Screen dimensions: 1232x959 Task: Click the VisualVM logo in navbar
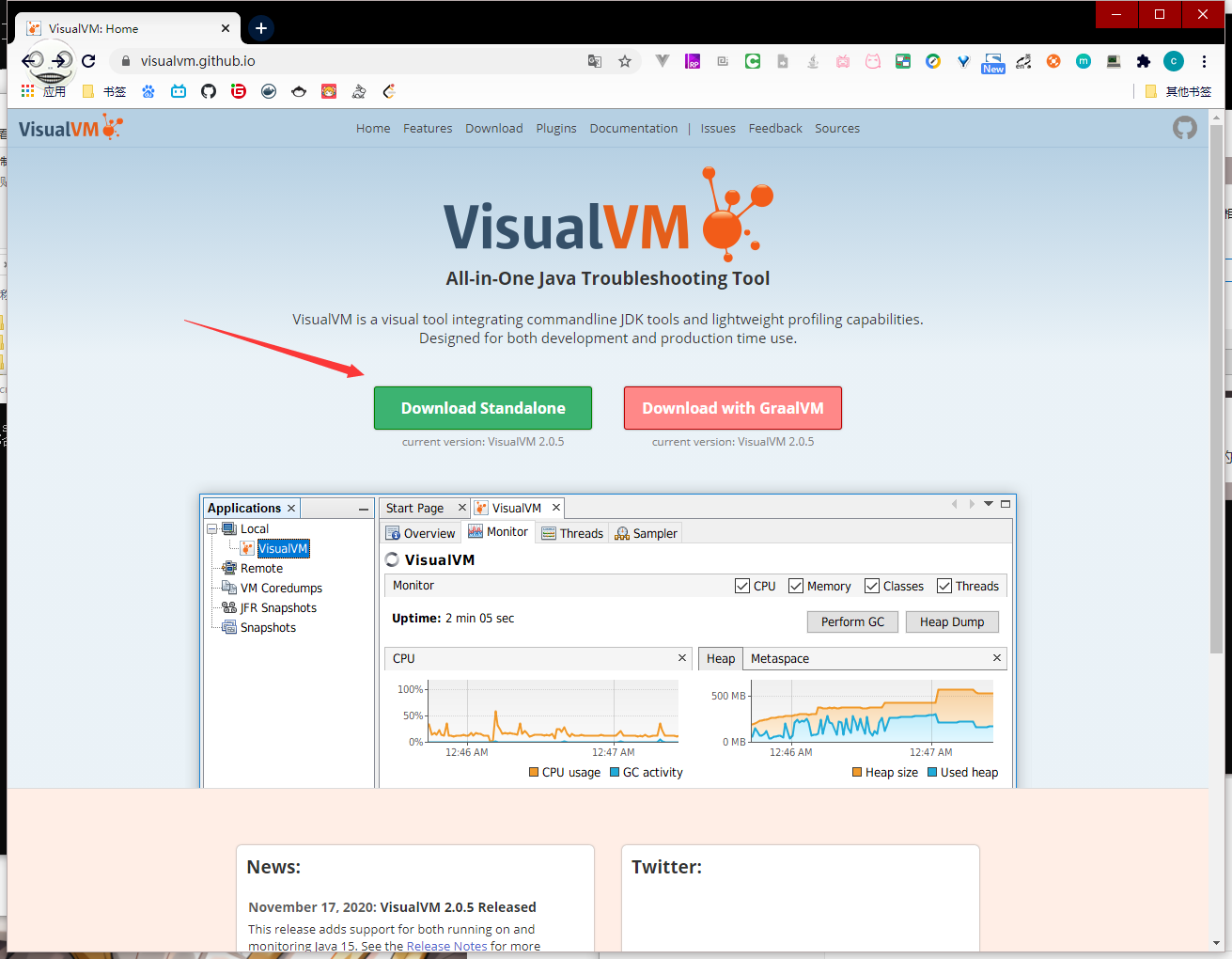(x=70, y=128)
